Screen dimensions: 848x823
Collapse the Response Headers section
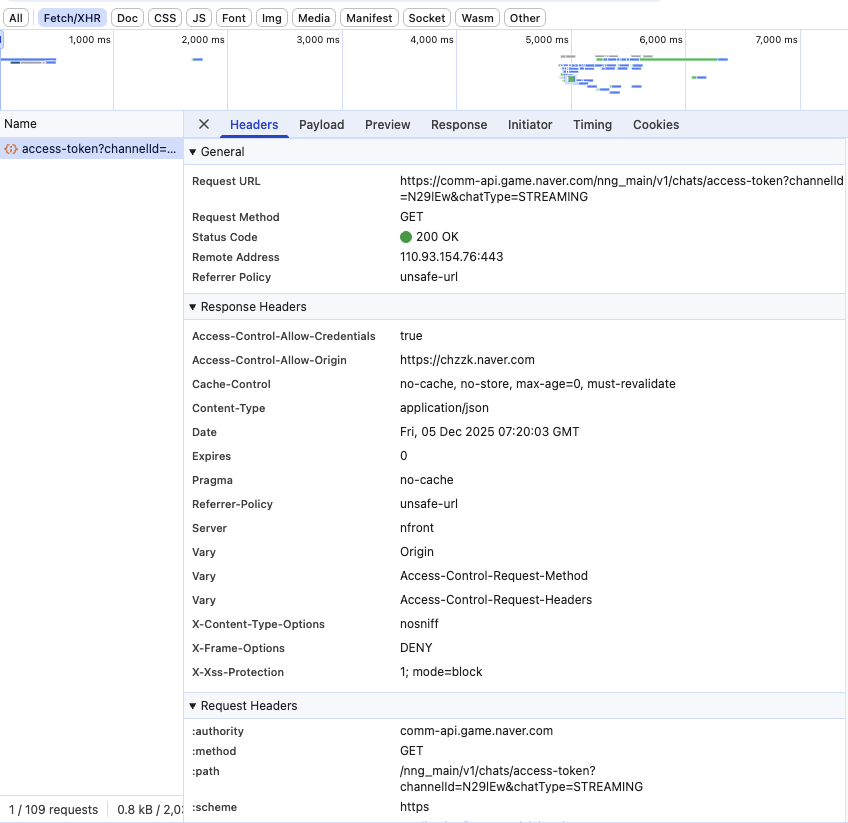click(193, 307)
